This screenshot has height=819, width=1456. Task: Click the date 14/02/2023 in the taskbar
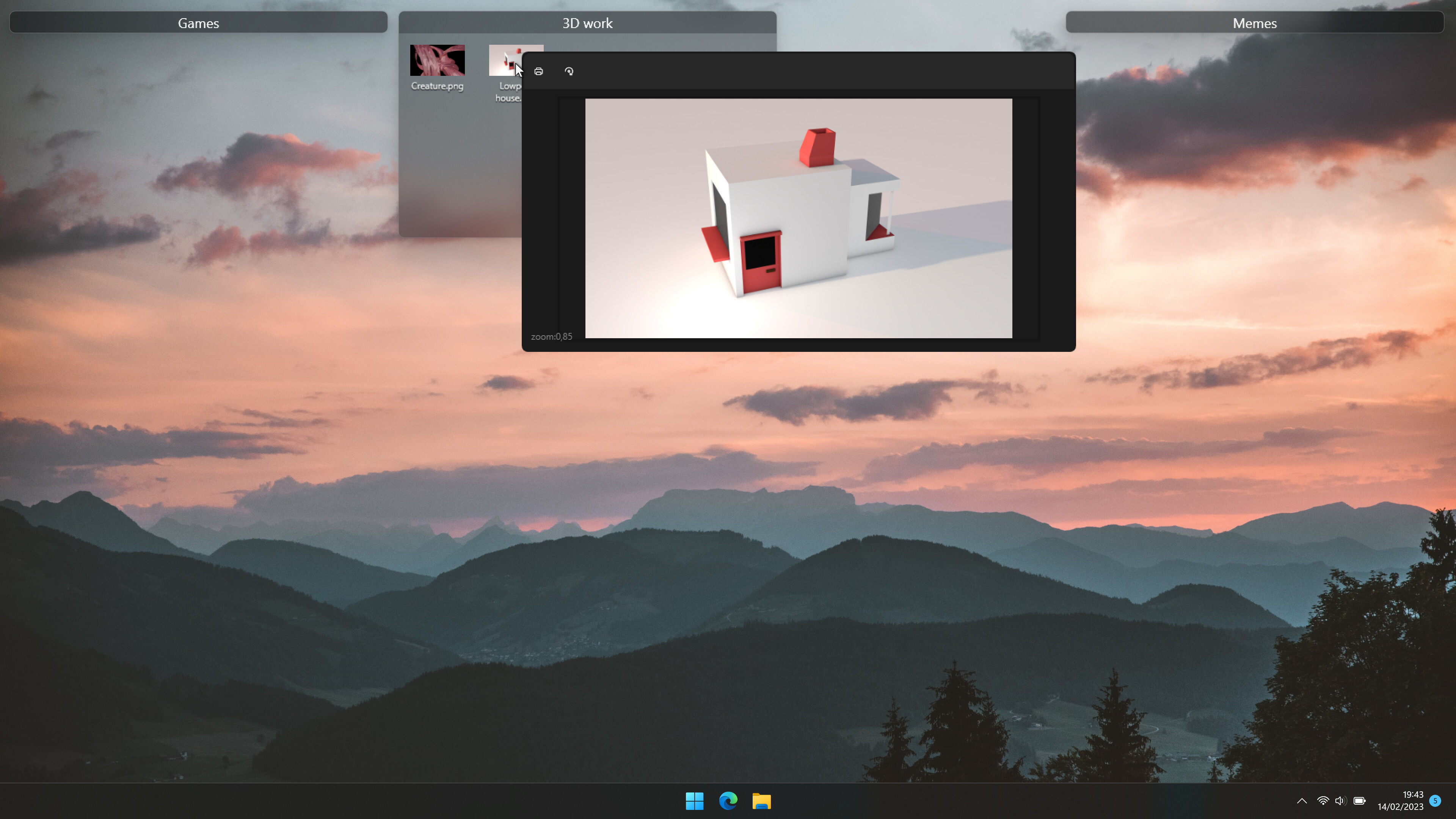tap(1403, 807)
